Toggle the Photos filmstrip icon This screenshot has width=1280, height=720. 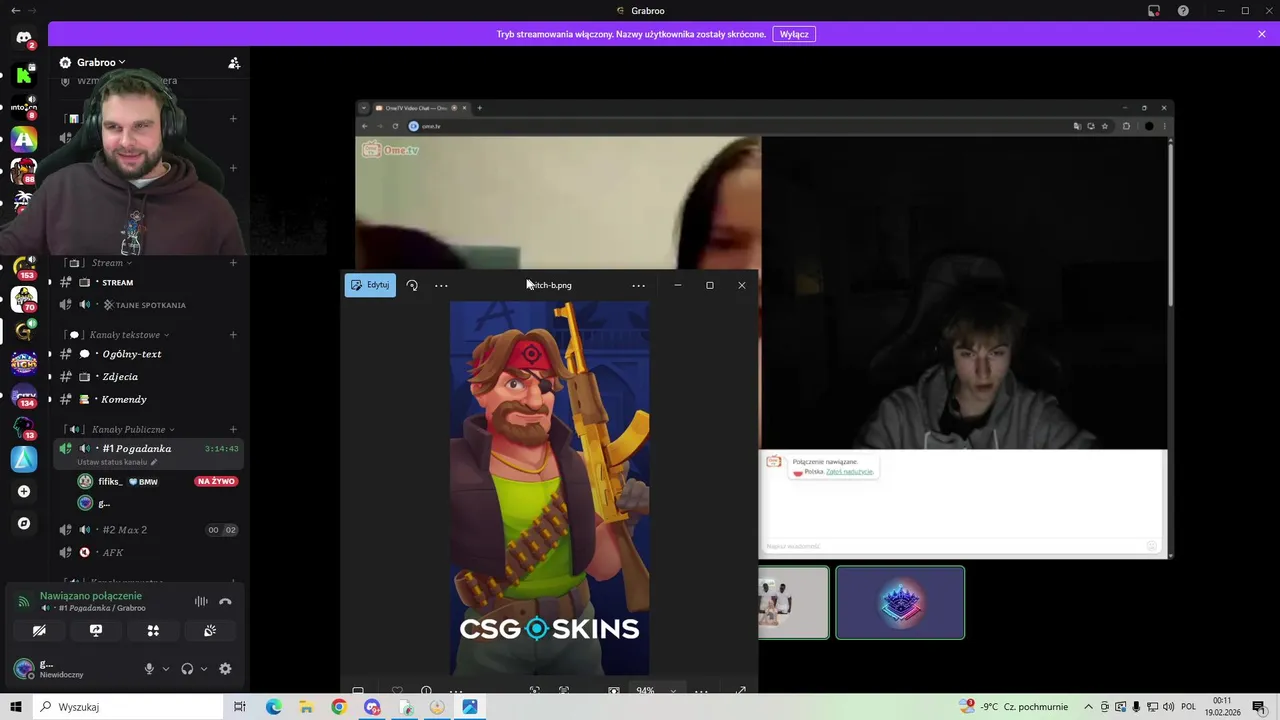(x=358, y=691)
